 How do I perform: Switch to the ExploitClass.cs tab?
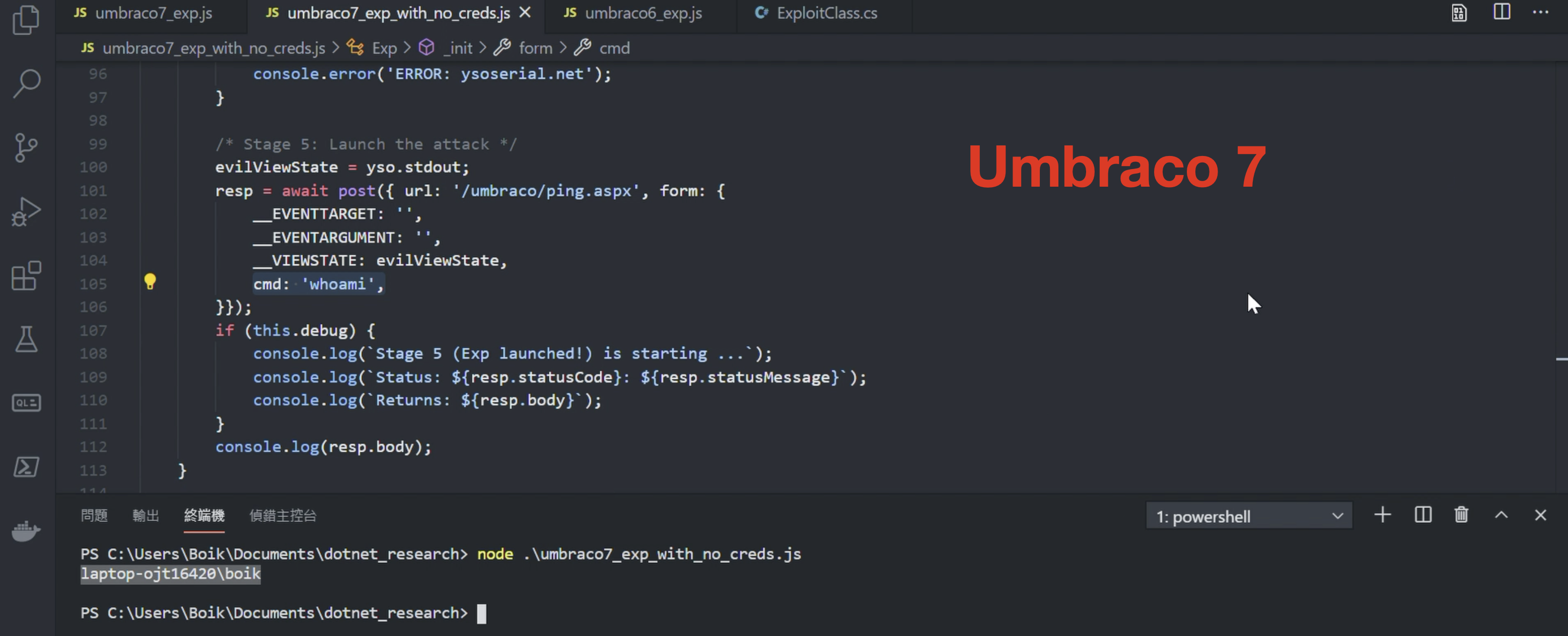826,13
